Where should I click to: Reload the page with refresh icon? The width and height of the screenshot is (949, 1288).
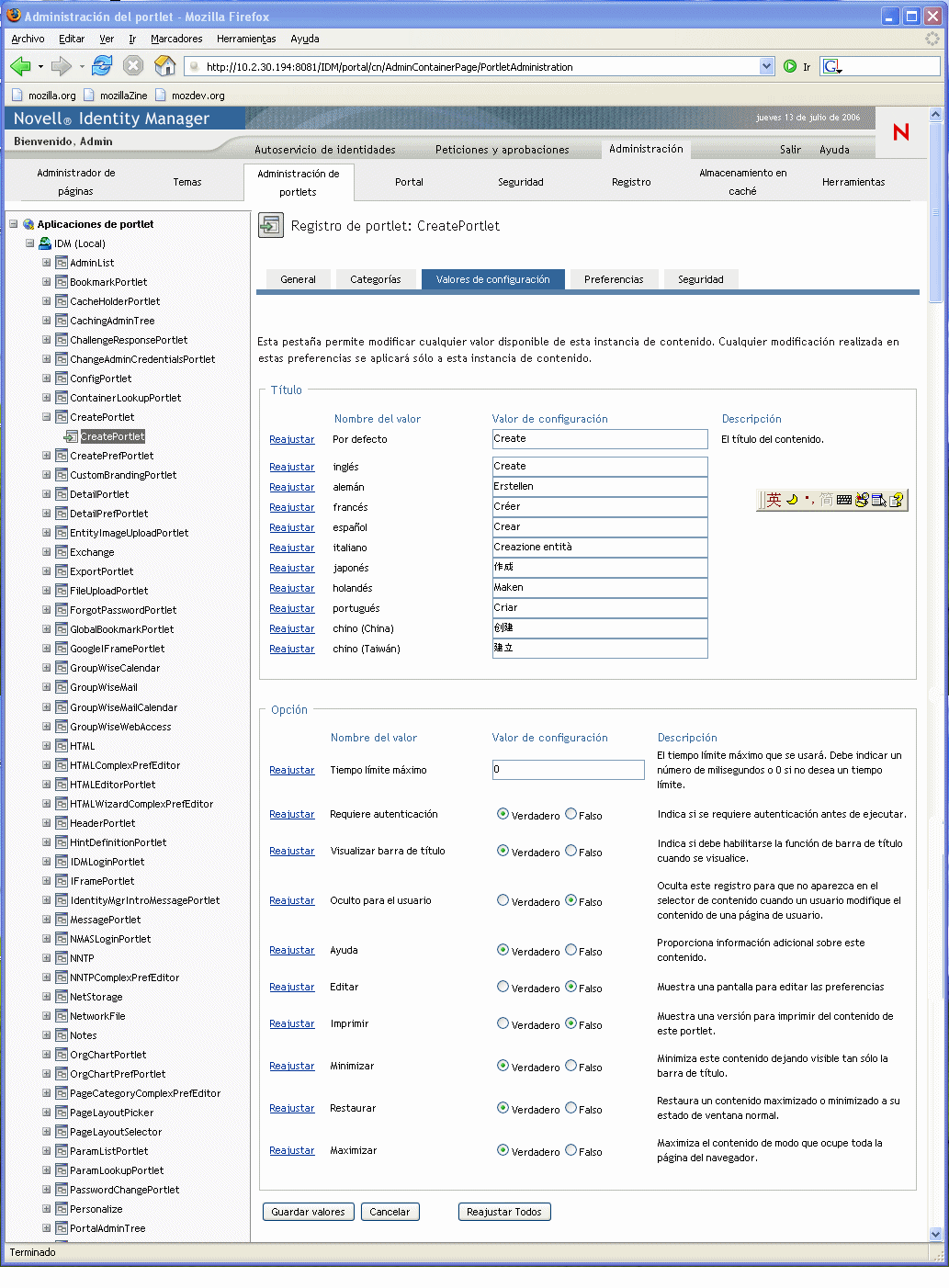point(102,66)
